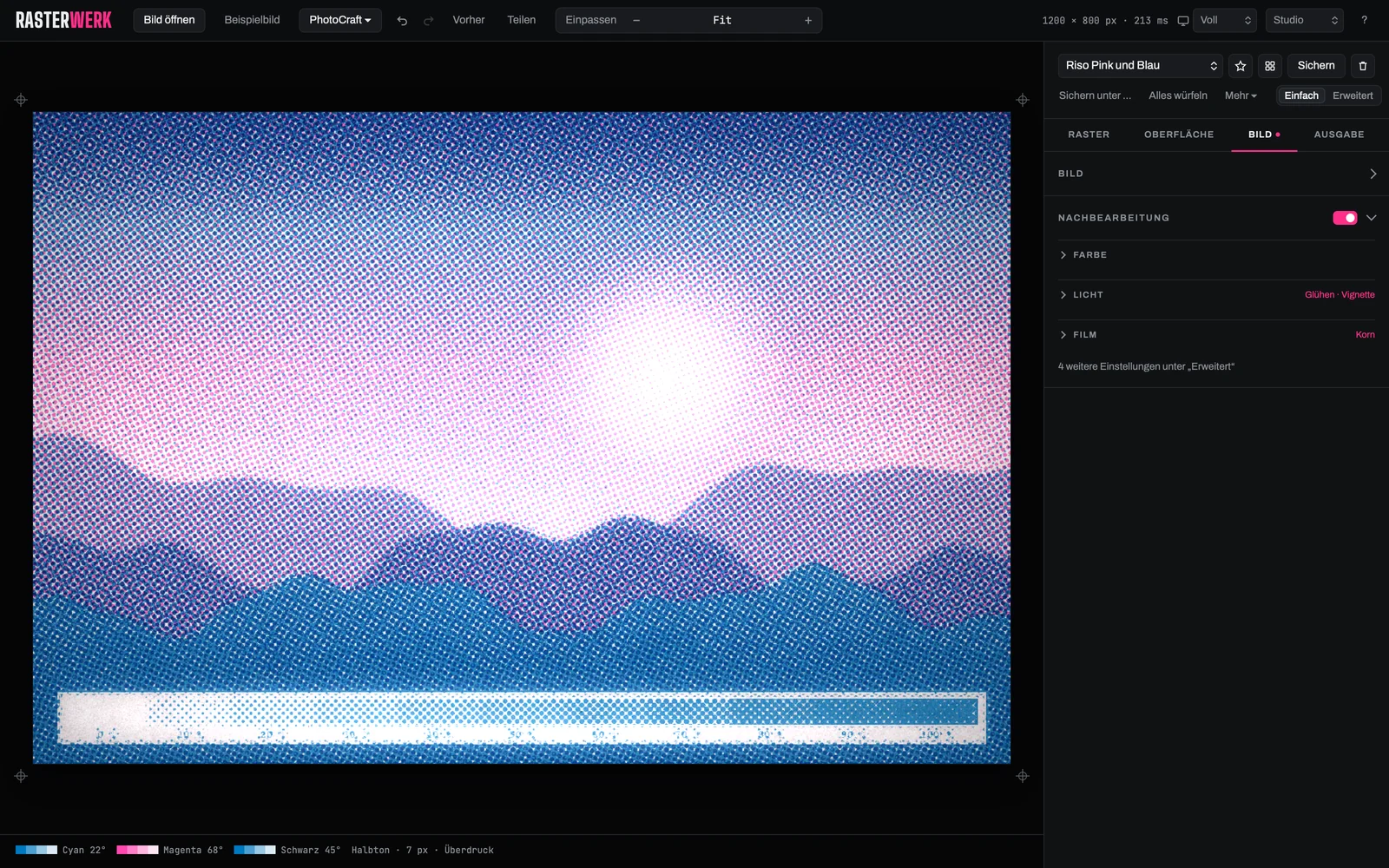
Task: Open the PhotoCraft dropdown
Action: 340,20
